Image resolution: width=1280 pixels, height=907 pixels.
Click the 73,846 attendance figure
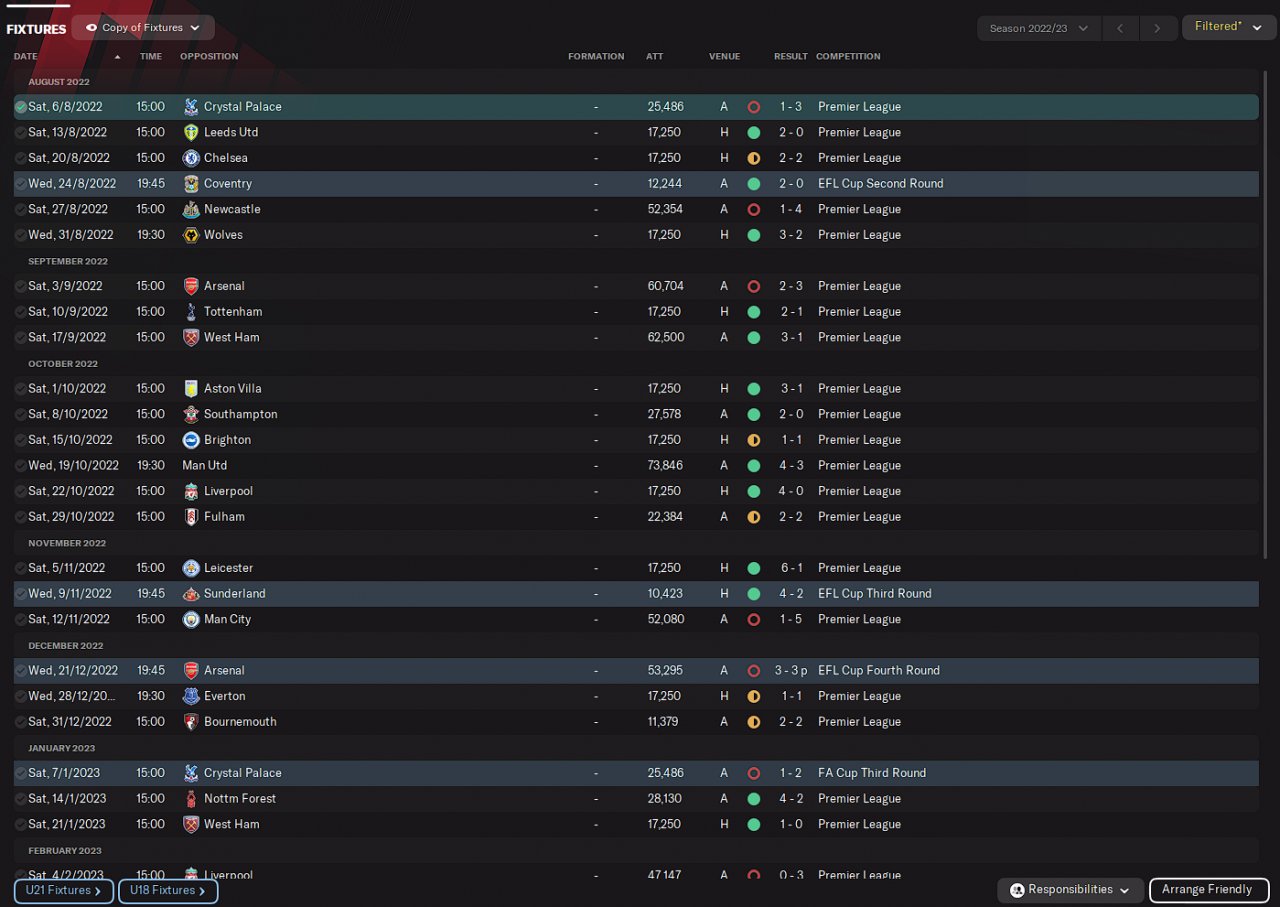click(665, 466)
